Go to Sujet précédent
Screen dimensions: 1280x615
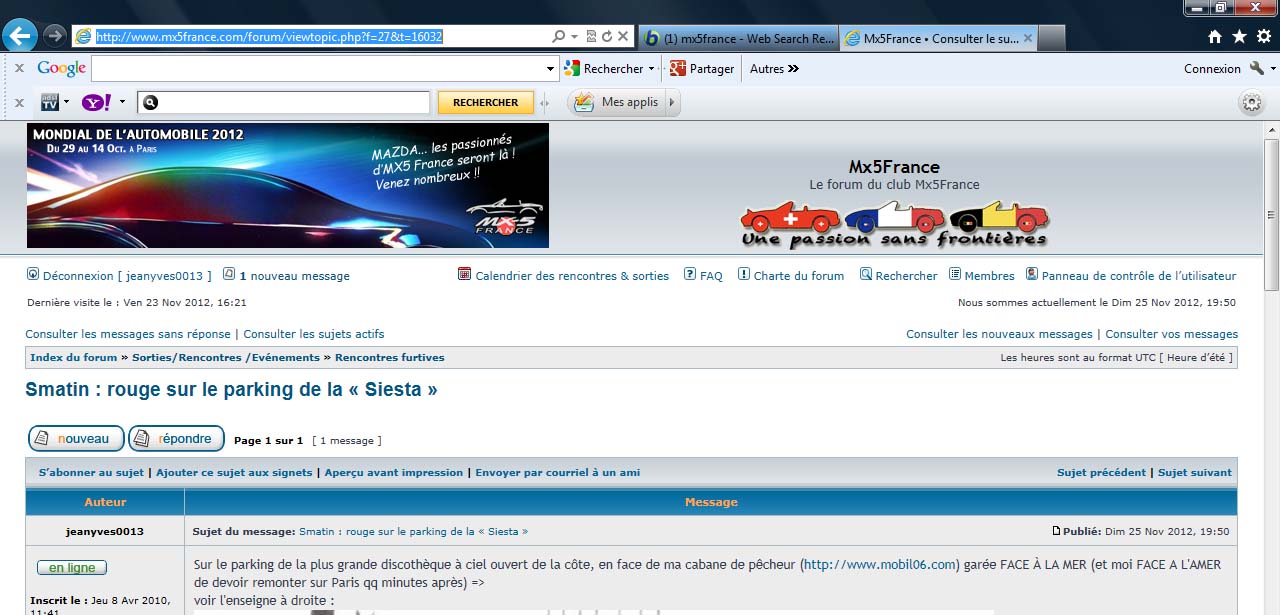click(1102, 472)
